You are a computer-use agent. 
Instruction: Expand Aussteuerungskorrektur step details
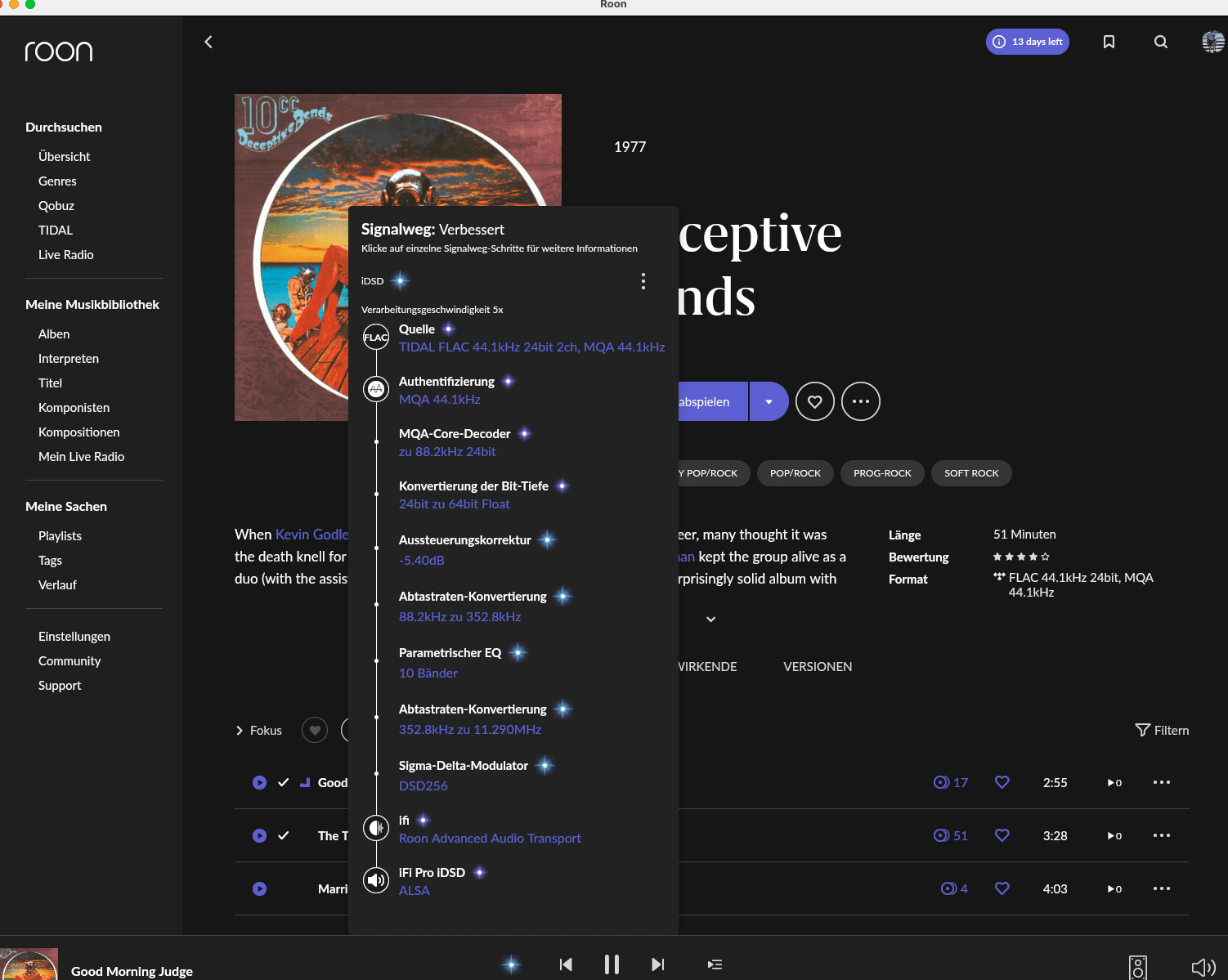465,539
